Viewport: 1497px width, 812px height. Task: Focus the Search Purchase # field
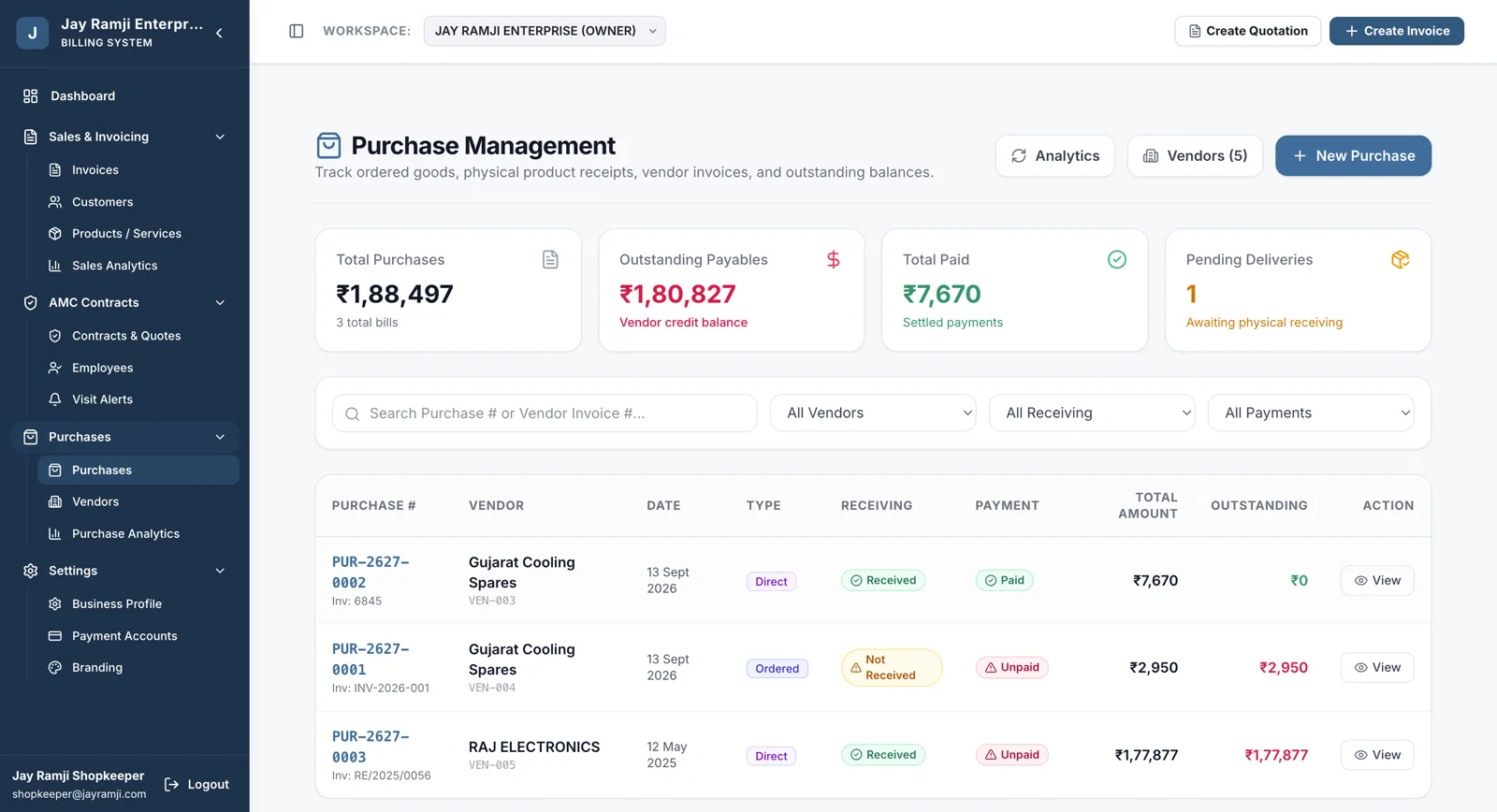545,413
